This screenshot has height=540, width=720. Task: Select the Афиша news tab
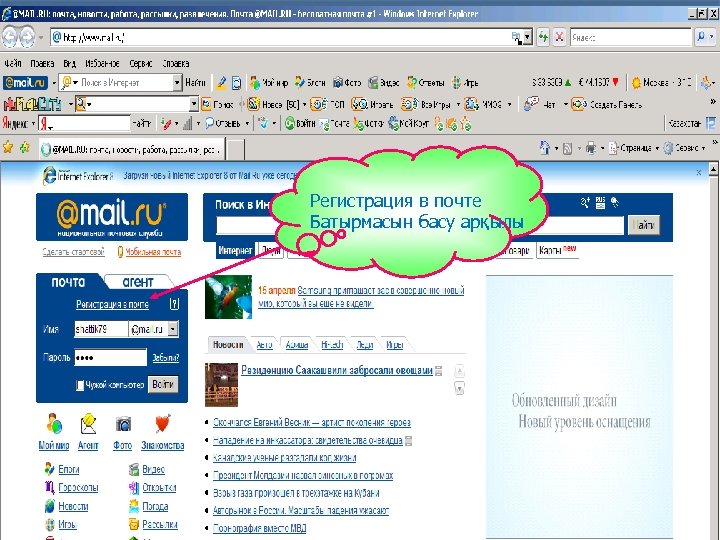(297, 344)
